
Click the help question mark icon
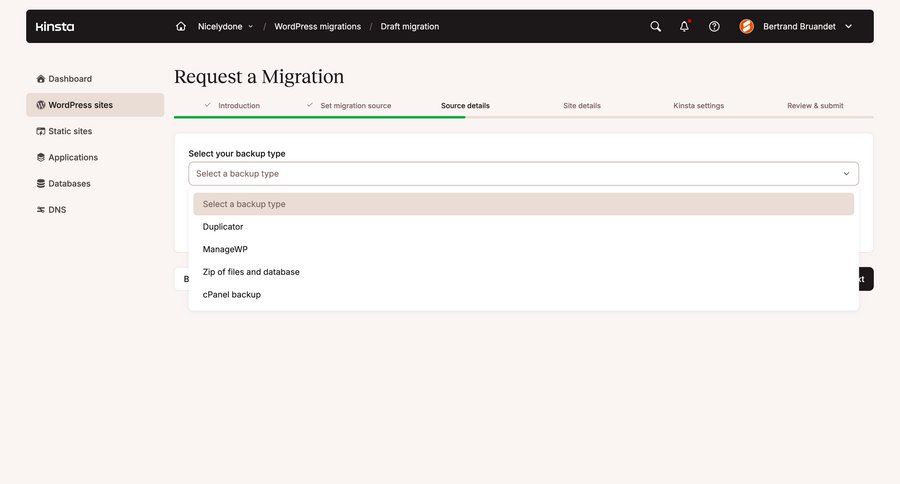click(x=714, y=27)
